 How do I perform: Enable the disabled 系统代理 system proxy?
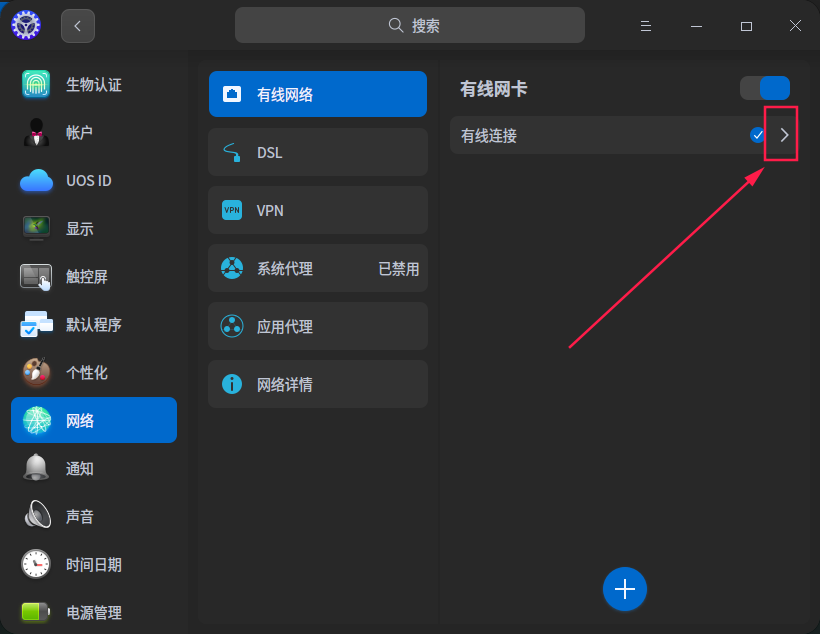tap(317, 268)
